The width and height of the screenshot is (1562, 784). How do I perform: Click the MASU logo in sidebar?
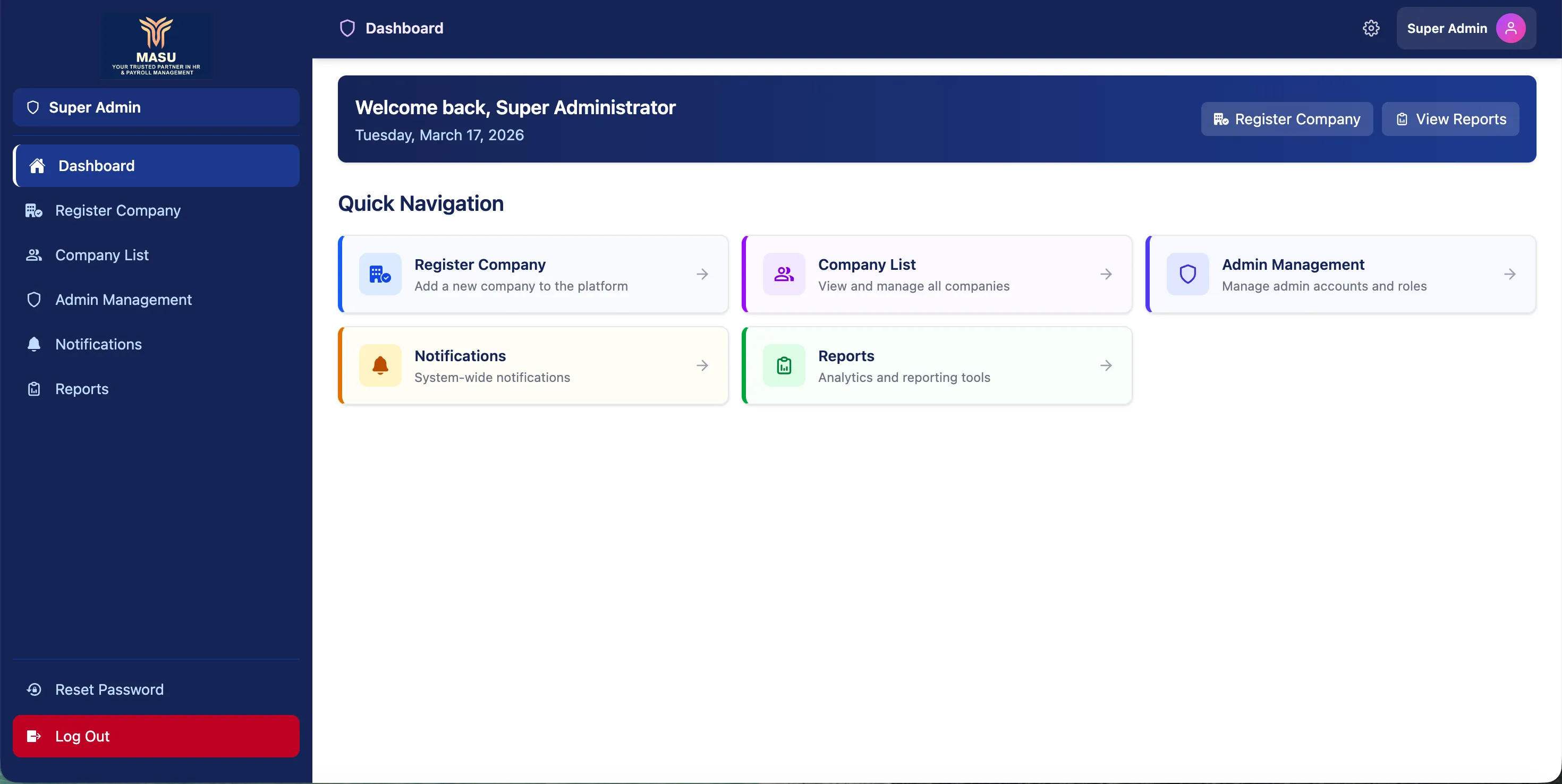click(156, 46)
